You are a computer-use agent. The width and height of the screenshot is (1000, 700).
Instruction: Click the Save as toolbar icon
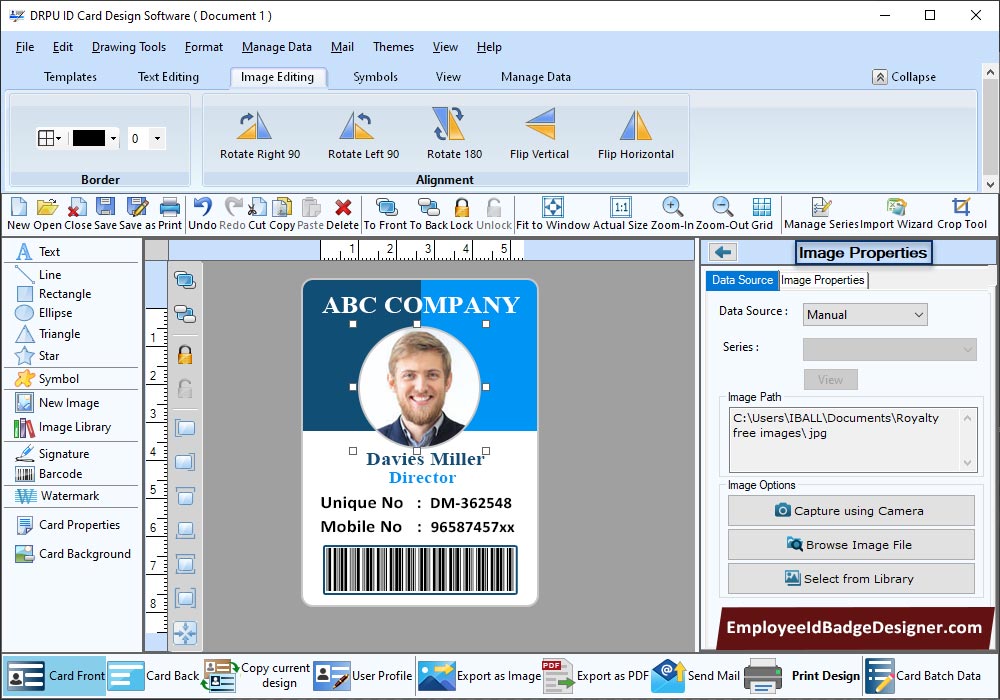tap(137, 207)
